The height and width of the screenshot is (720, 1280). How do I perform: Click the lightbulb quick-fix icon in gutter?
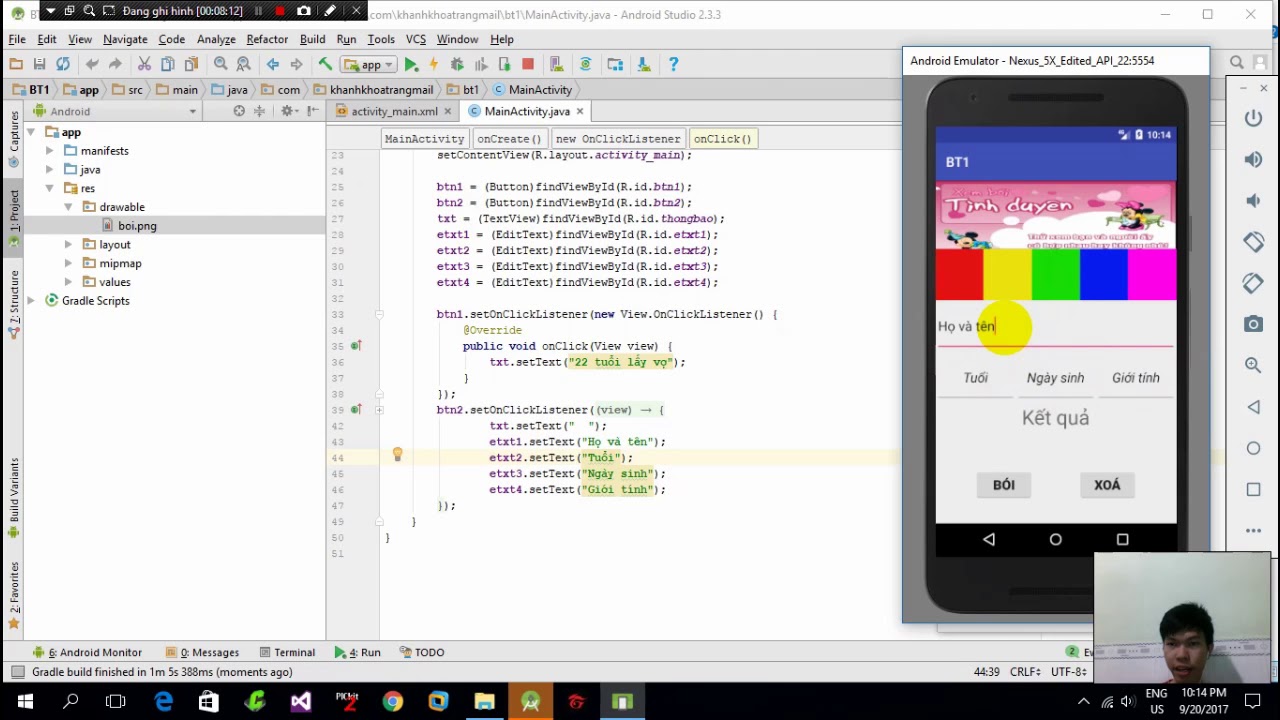click(397, 456)
